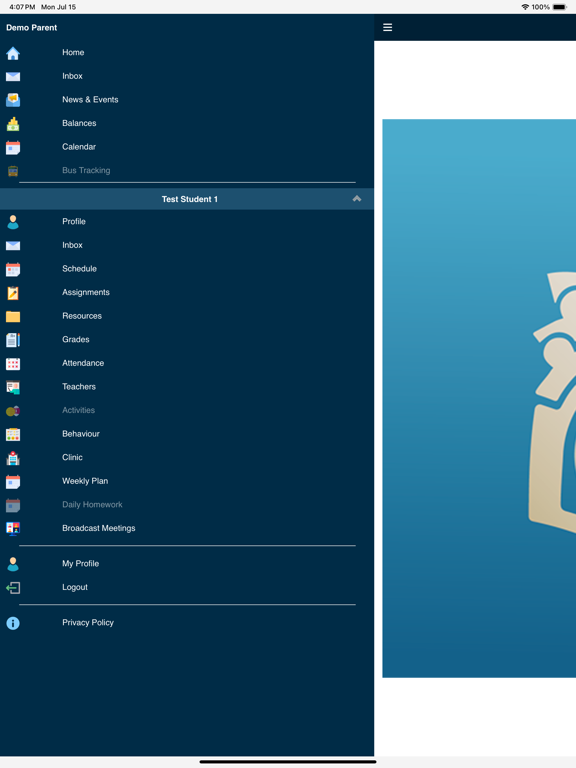Open Clinic label
The image size is (576, 768).
[x=72, y=457]
